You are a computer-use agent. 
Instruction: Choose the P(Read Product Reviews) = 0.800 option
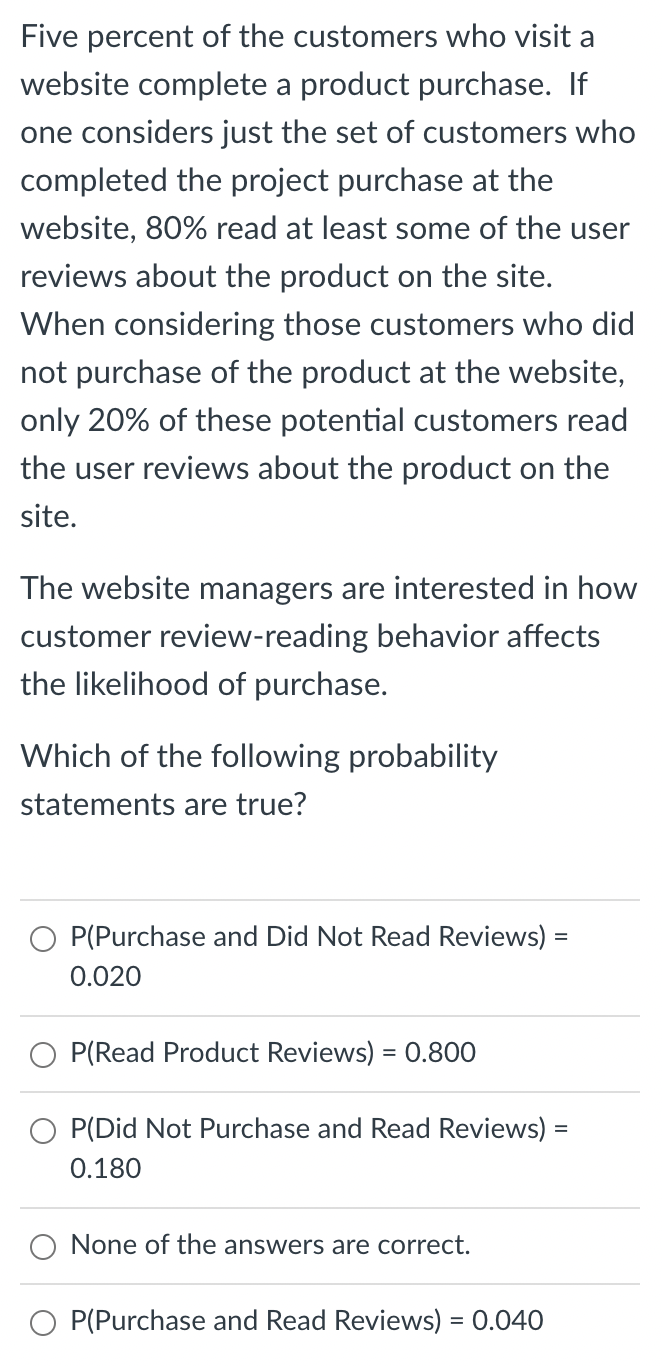point(42,1054)
